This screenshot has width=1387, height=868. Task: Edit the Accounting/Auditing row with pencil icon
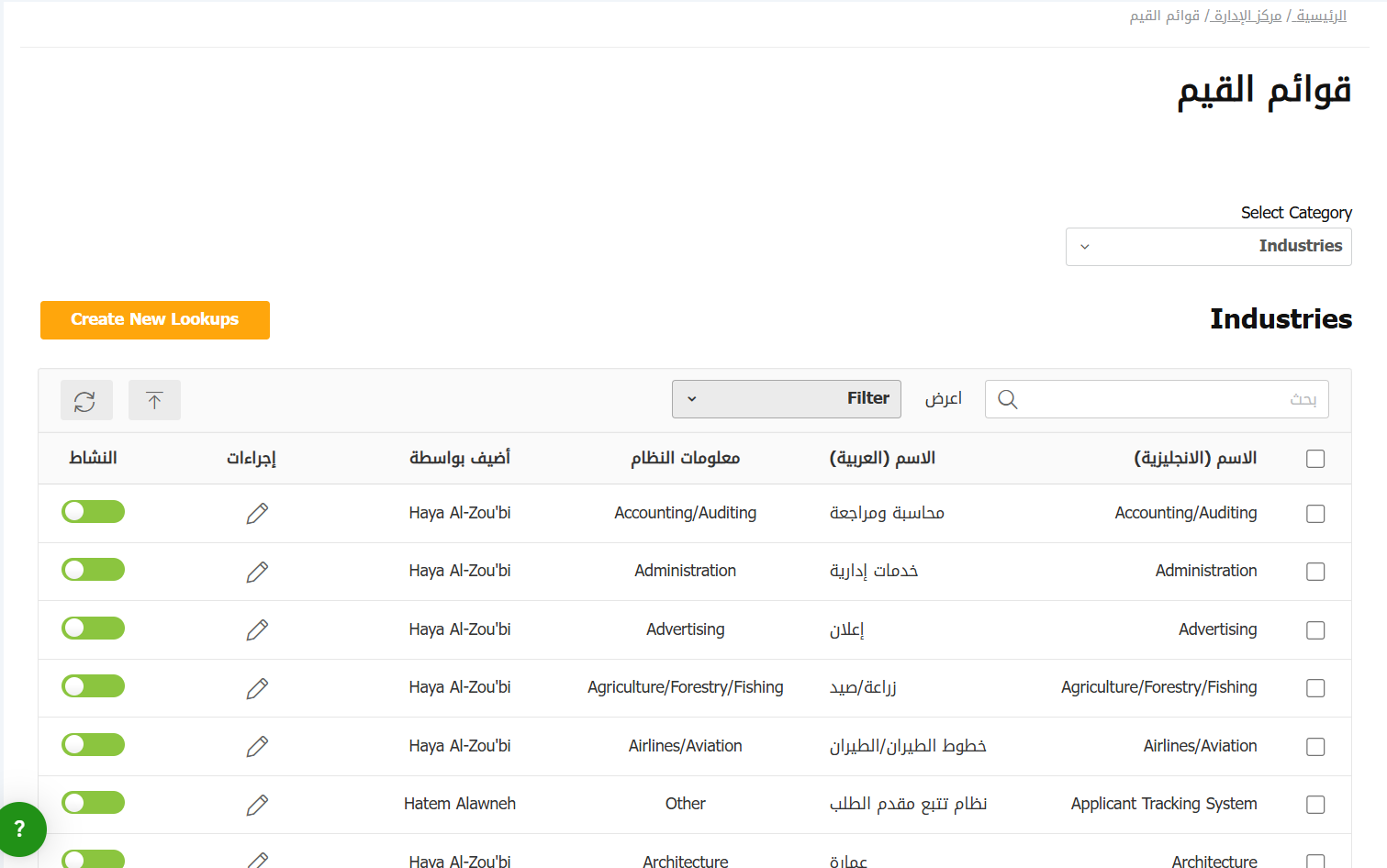coord(257,514)
